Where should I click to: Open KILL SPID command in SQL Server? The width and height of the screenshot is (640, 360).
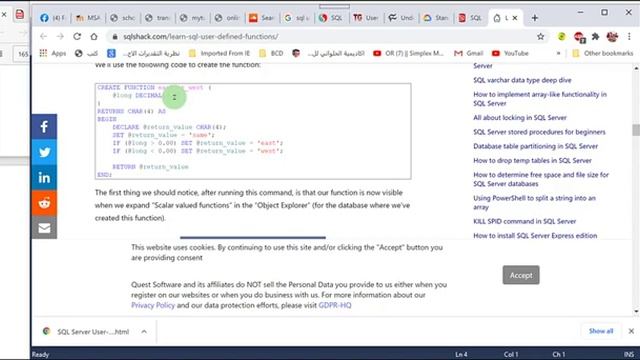pos(524,221)
